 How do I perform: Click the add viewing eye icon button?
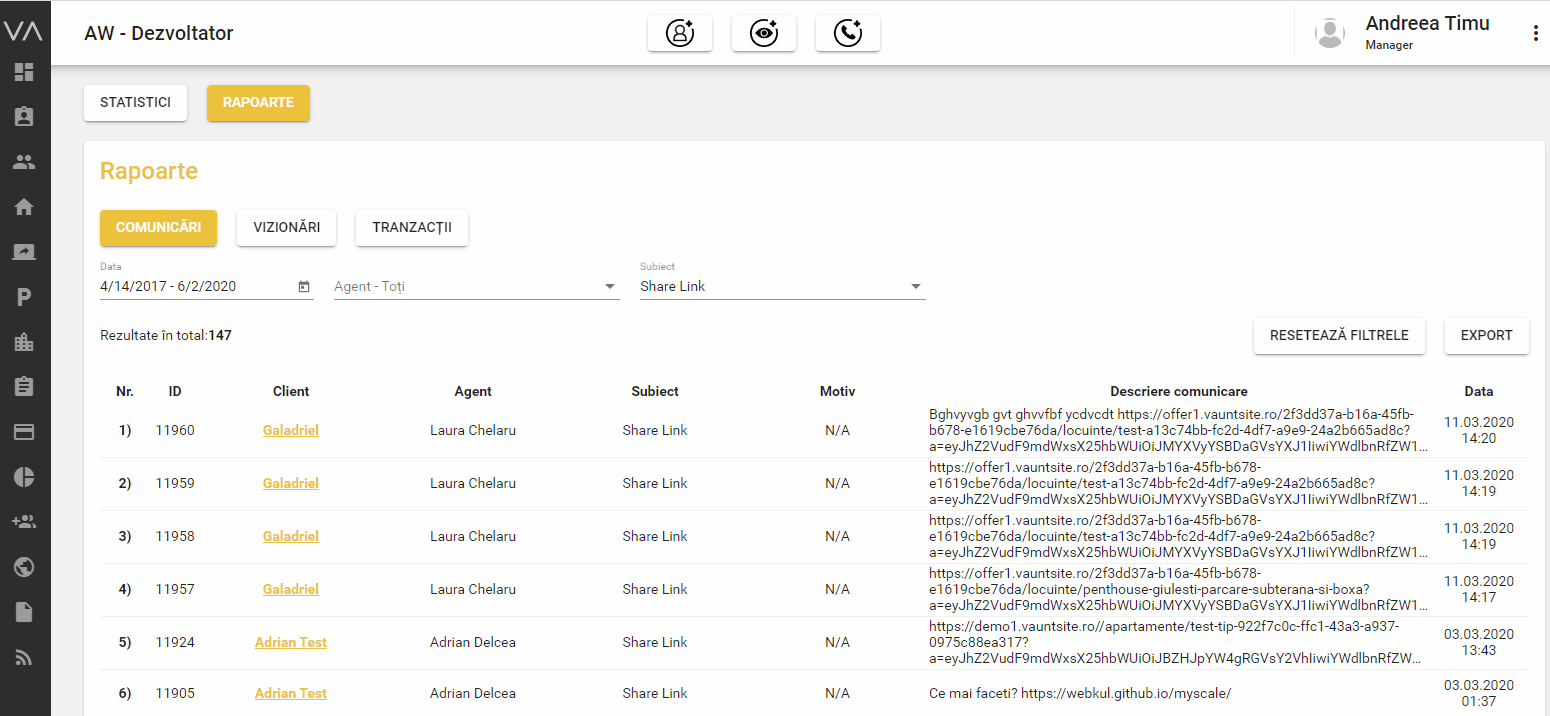coord(764,33)
